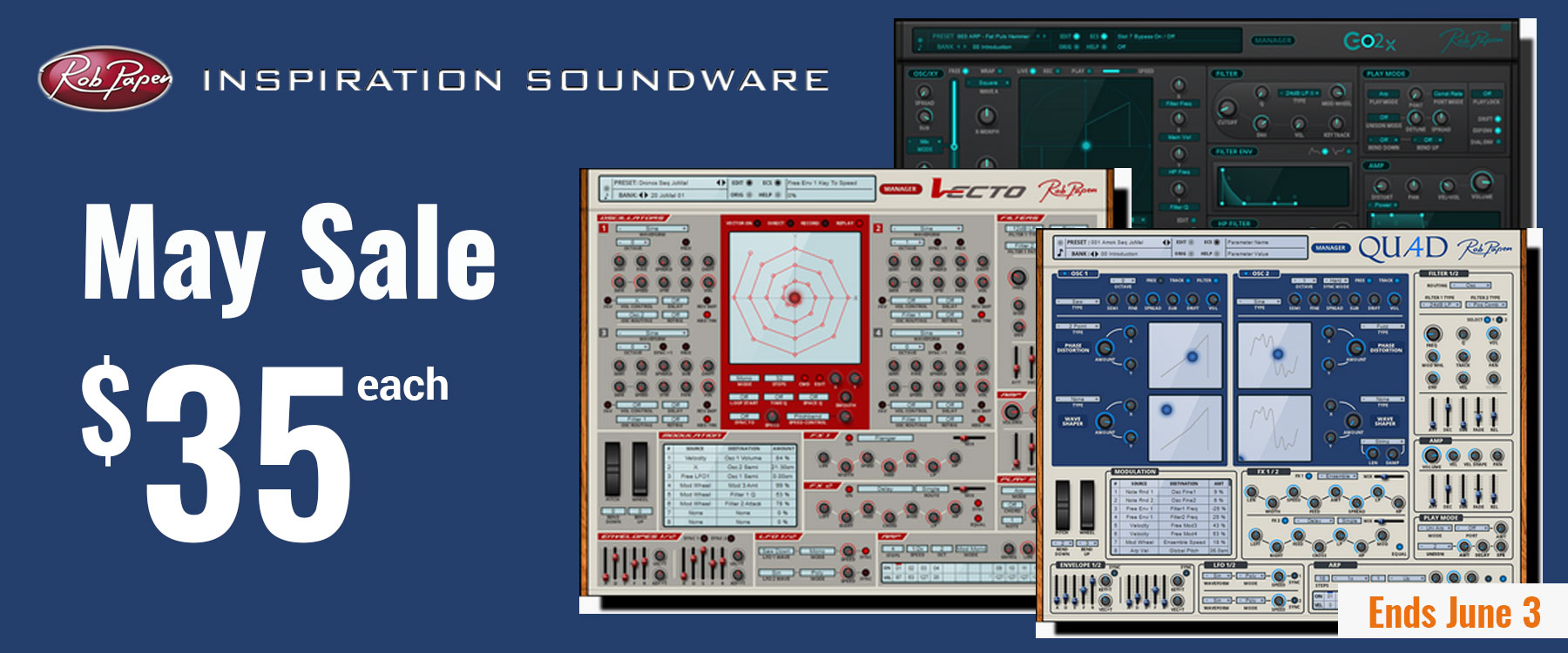Toggle Vector On in Vecto
The height and width of the screenshot is (653, 1568).
pyautogui.click(x=758, y=223)
